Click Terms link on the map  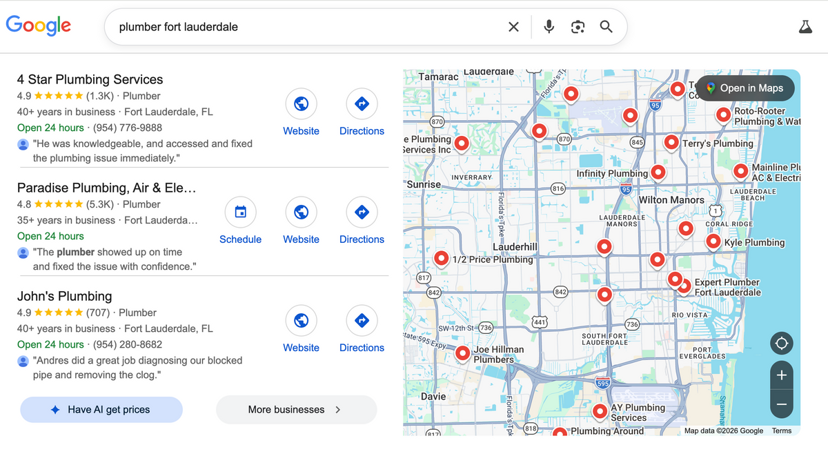(782, 431)
